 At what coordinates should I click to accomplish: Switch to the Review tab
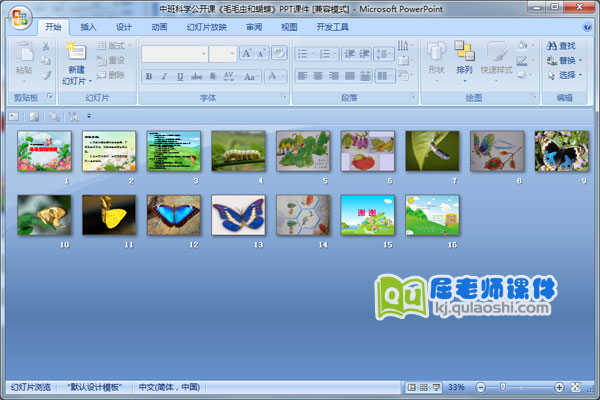click(254, 27)
